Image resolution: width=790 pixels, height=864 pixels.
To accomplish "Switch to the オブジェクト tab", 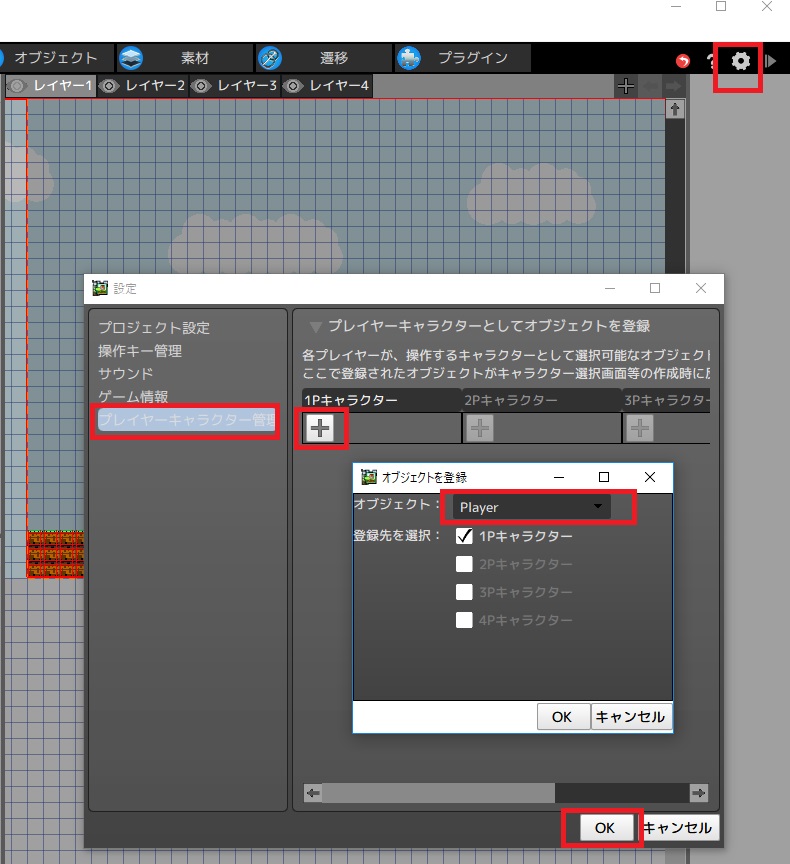I will pyautogui.click(x=55, y=58).
